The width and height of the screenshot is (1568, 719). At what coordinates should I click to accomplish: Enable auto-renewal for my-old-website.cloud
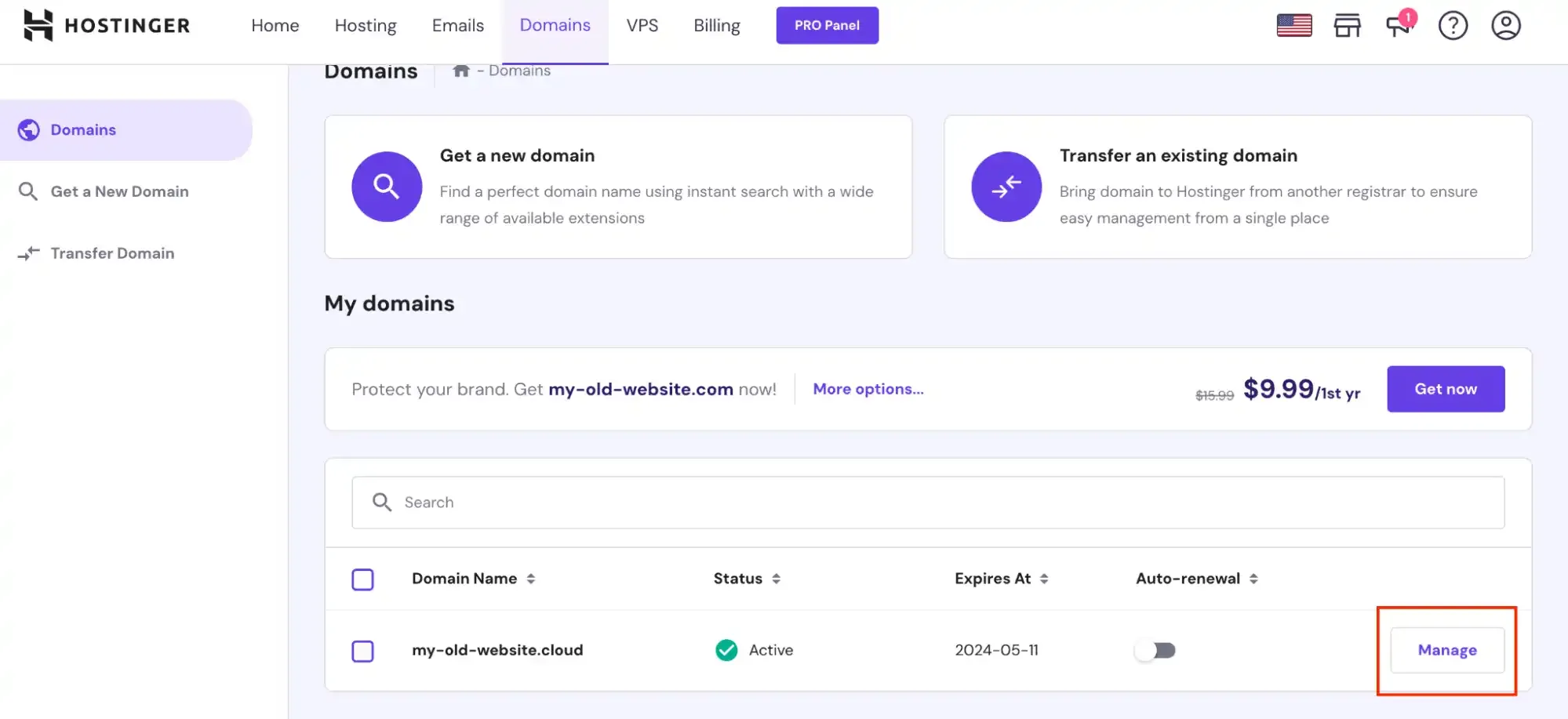coord(1155,650)
